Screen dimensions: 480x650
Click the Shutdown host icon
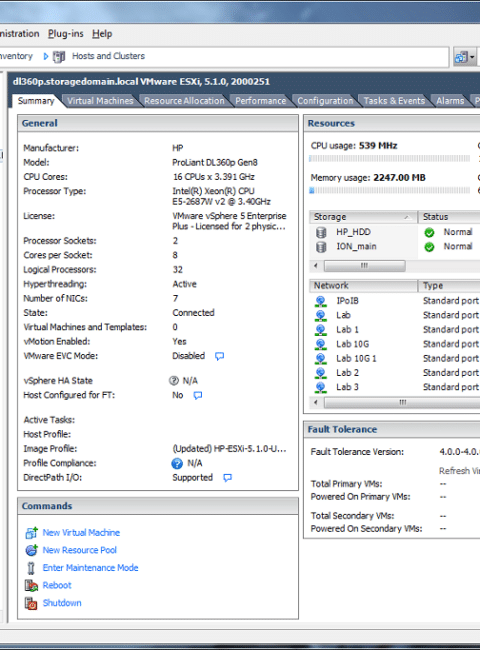pyautogui.click(x=31, y=603)
